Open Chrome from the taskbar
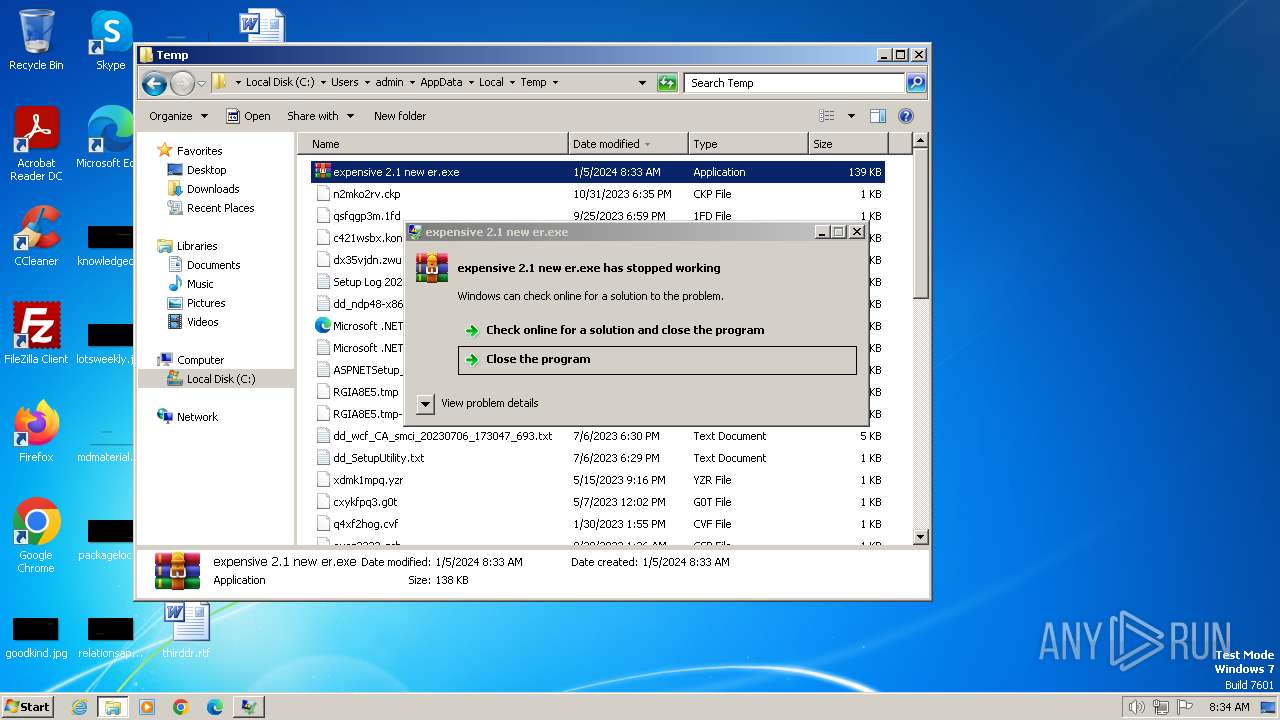The width and height of the screenshot is (1280, 720). [x=181, y=707]
